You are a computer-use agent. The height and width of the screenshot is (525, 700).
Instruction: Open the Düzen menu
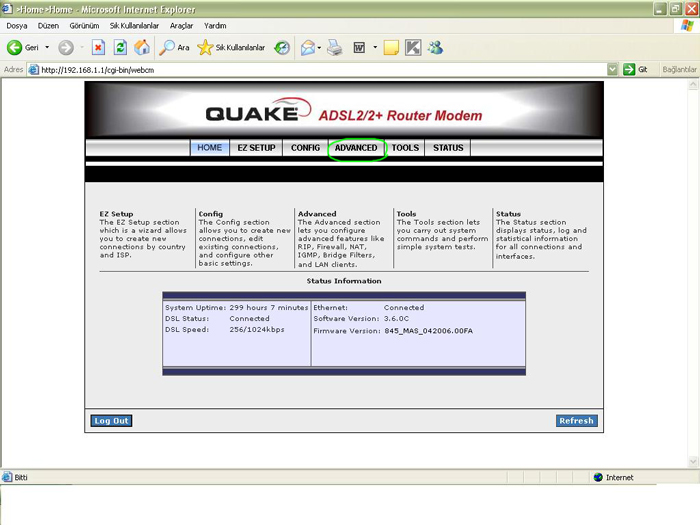point(48,26)
